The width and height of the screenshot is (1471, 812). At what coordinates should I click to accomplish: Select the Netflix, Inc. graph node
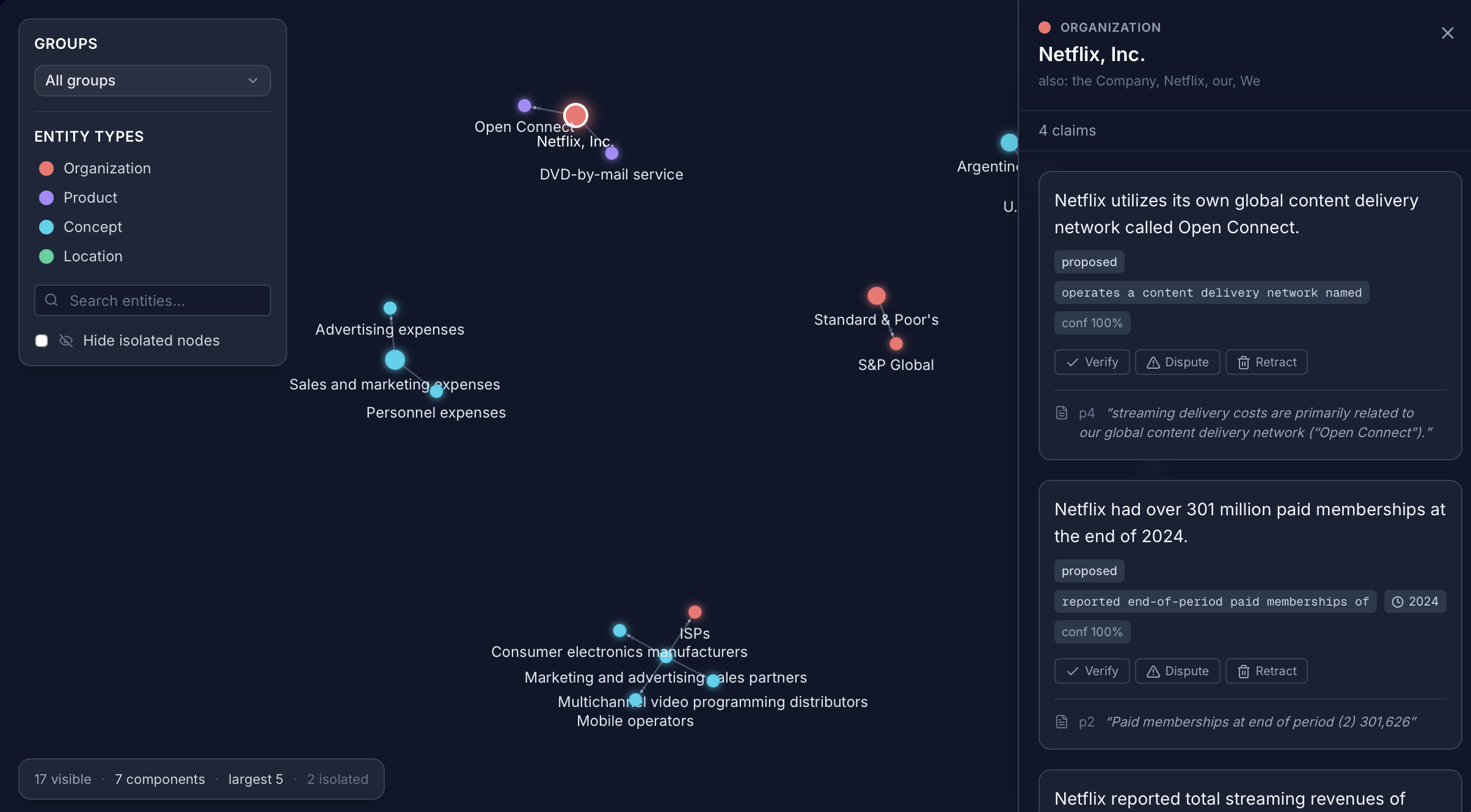coord(575,115)
